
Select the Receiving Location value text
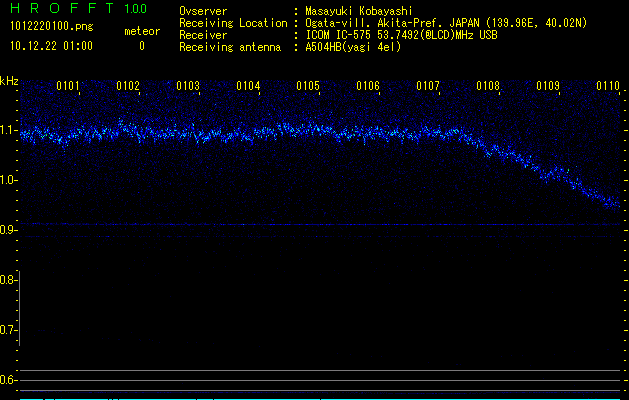[x=446, y=23]
